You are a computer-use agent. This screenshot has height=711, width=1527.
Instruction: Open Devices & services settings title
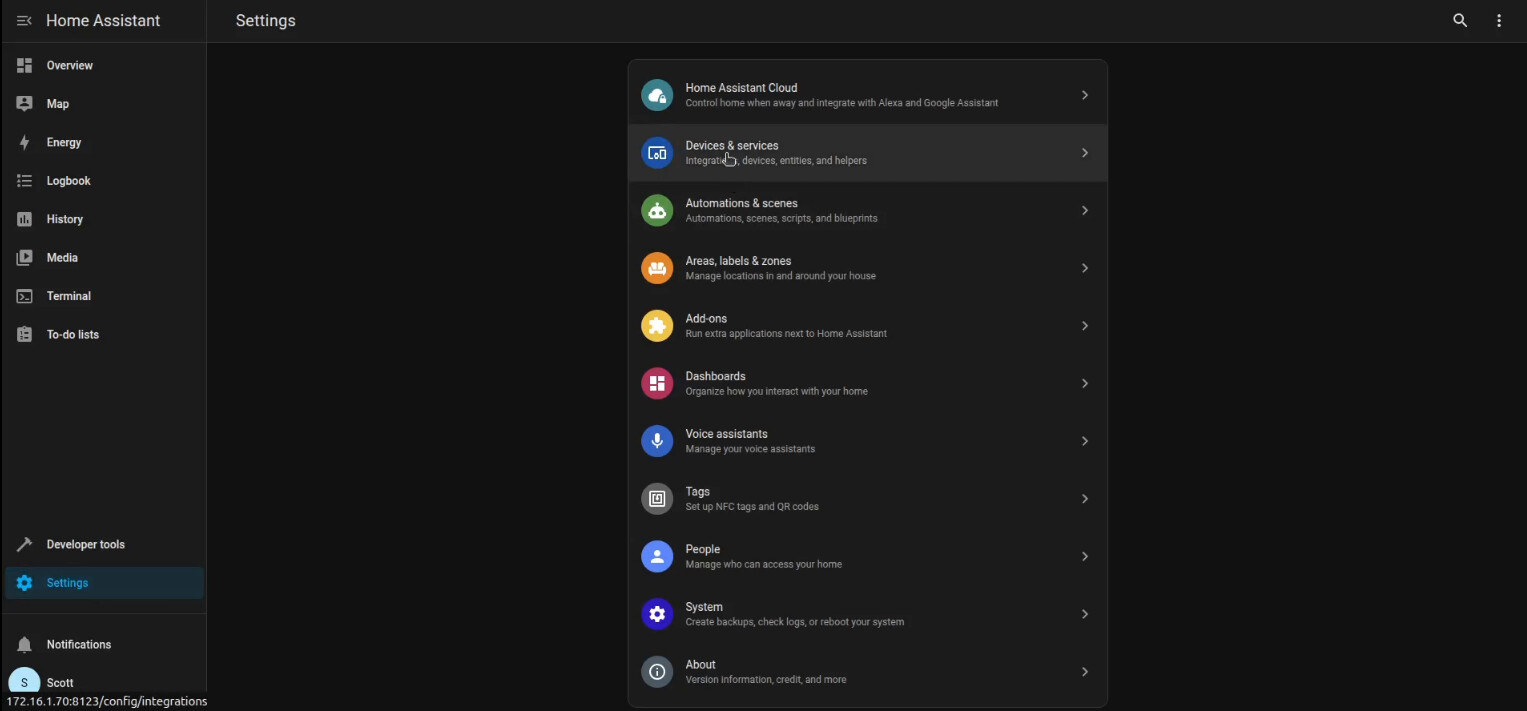point(732,146)
